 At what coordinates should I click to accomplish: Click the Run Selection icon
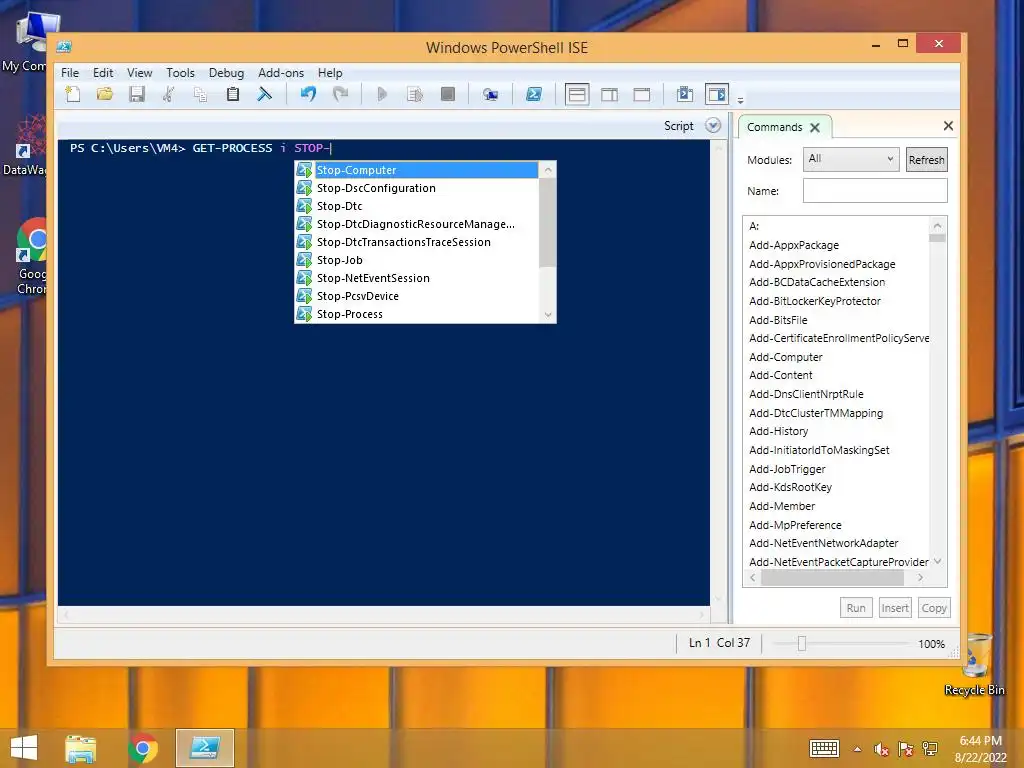click(x=415, y=95)
